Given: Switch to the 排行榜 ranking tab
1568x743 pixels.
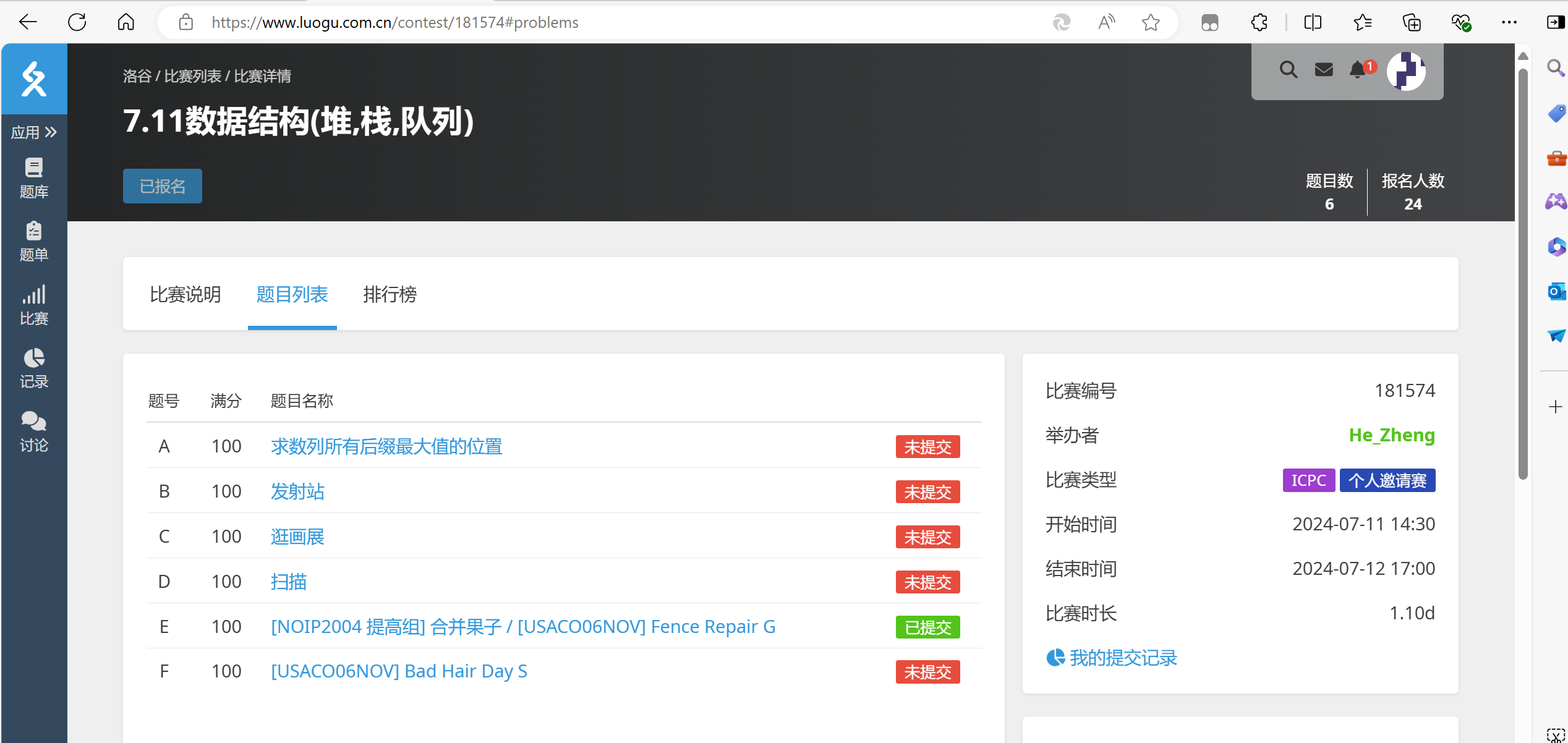Looking at the screenshot, I should tap(390, 294).
